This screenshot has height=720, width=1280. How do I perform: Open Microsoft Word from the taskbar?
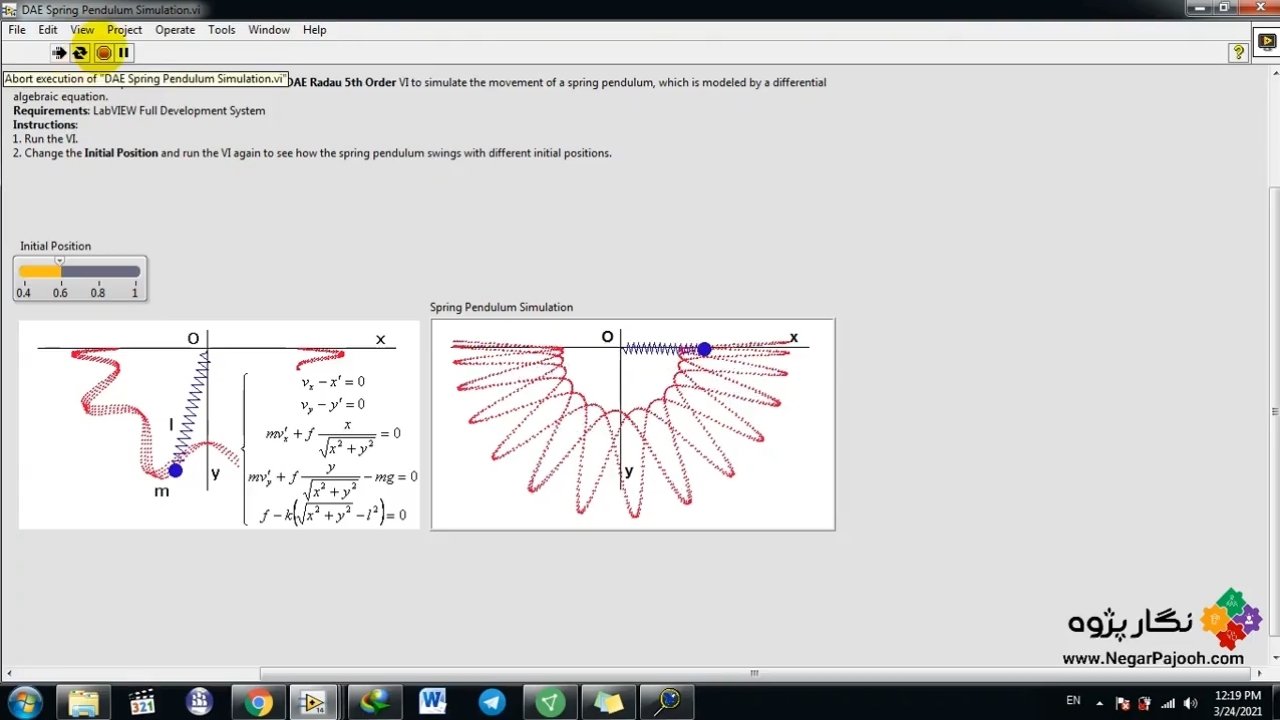coord(433,702)
